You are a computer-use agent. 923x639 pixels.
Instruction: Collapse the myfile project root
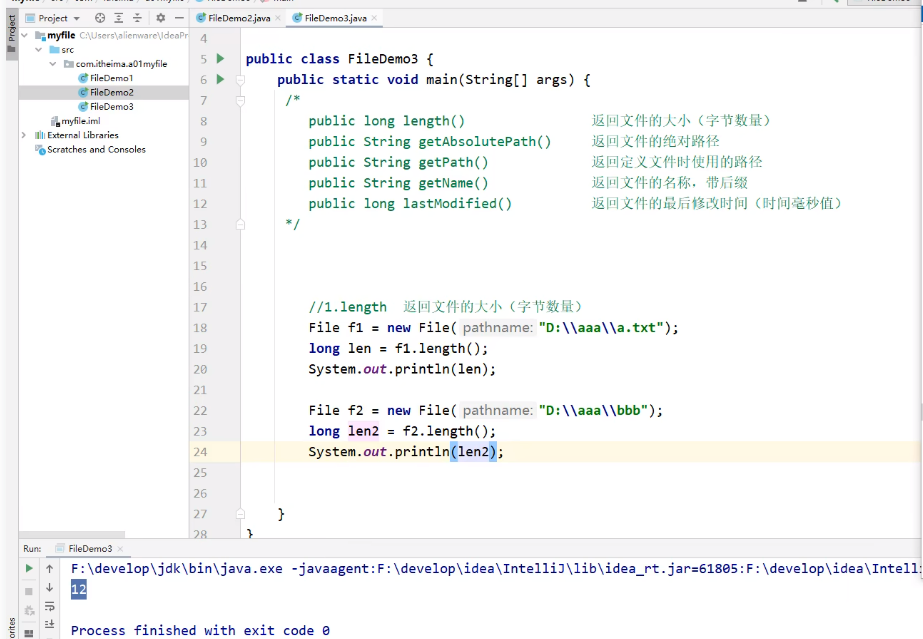tap(23, 35)
